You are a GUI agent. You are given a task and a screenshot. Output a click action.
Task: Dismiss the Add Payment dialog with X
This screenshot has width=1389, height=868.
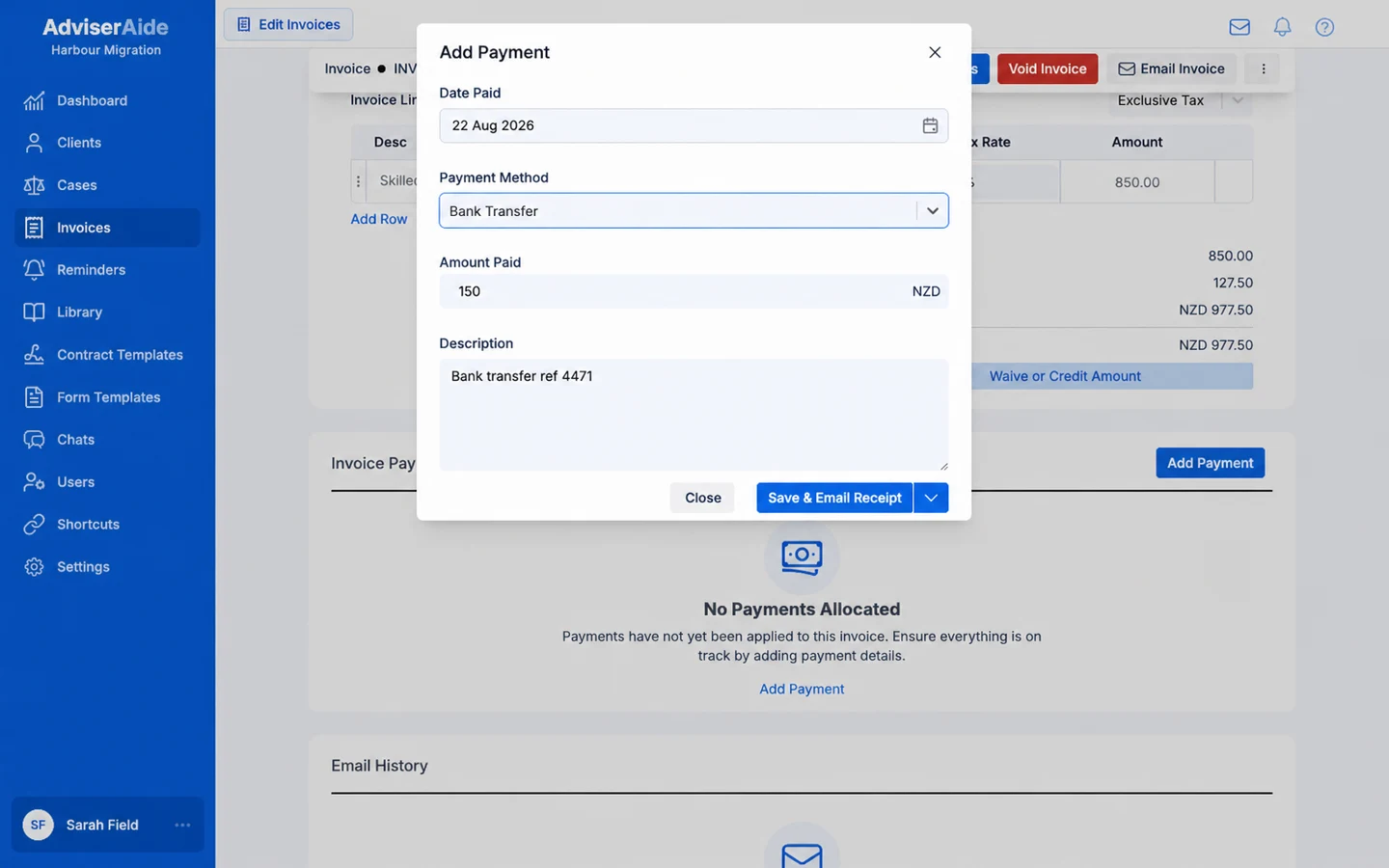935,52
